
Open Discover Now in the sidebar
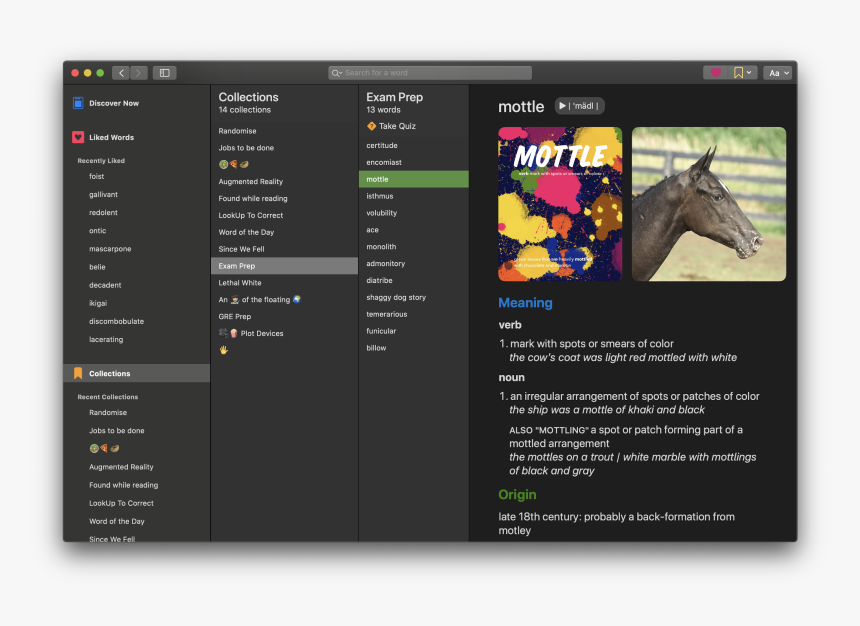click(103, 102)
